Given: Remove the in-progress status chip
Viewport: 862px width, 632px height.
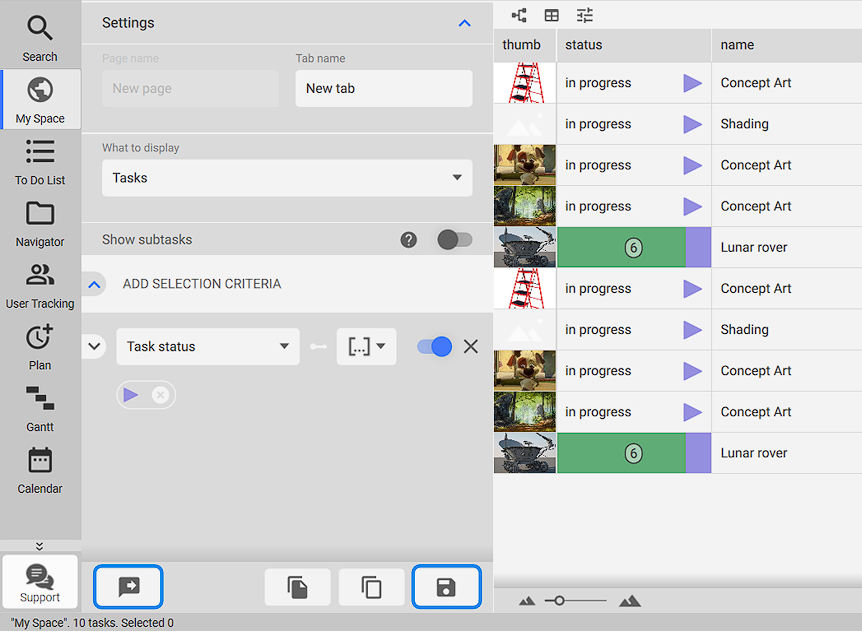Looking at the screenshot, I should pos(160,395).
